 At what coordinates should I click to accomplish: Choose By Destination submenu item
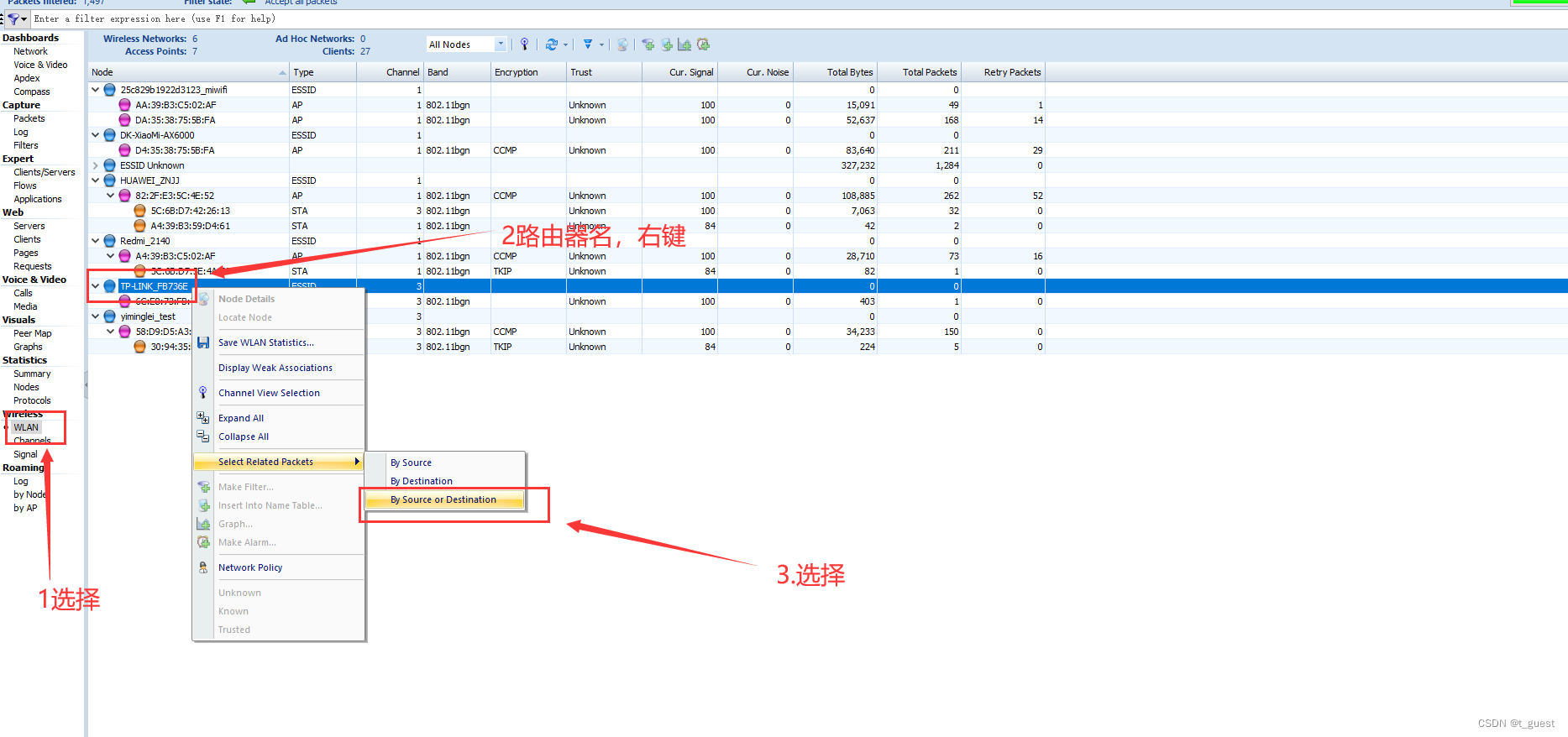pyautogui.click(x=445, y=481)
